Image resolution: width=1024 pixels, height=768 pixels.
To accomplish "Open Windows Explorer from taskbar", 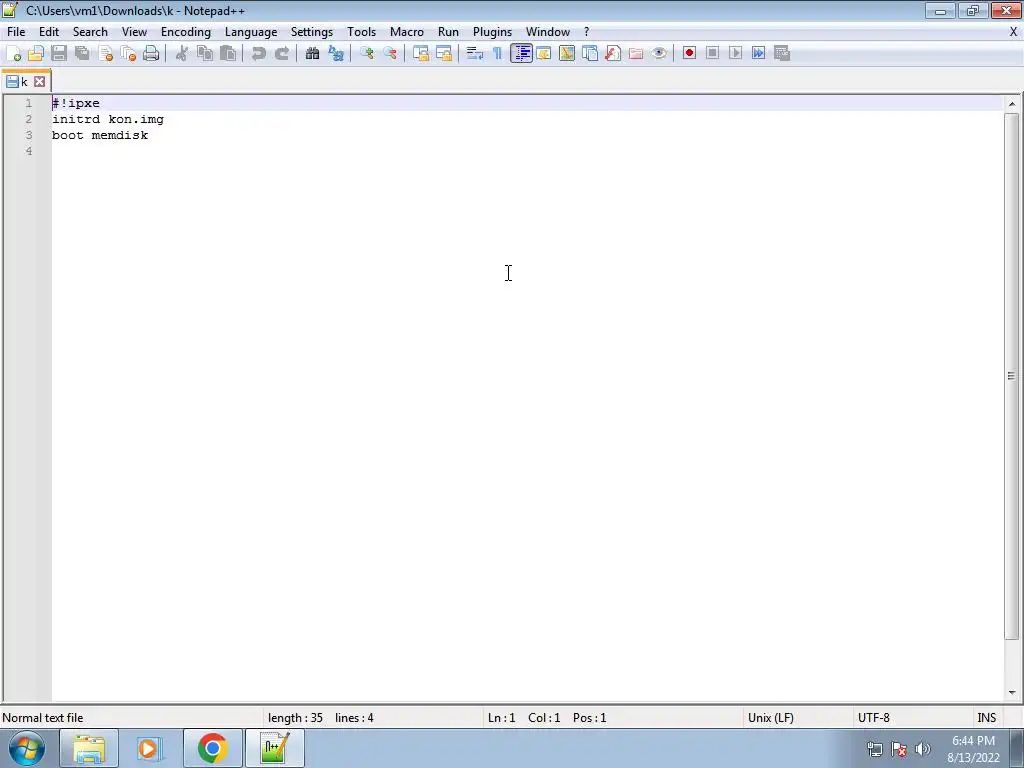I will pos(89,748).
